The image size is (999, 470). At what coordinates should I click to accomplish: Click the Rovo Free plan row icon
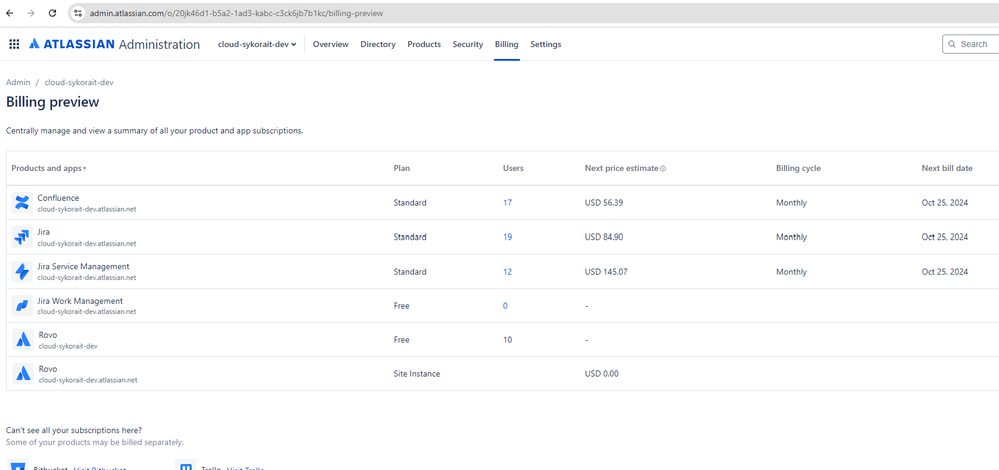(22, 340)
